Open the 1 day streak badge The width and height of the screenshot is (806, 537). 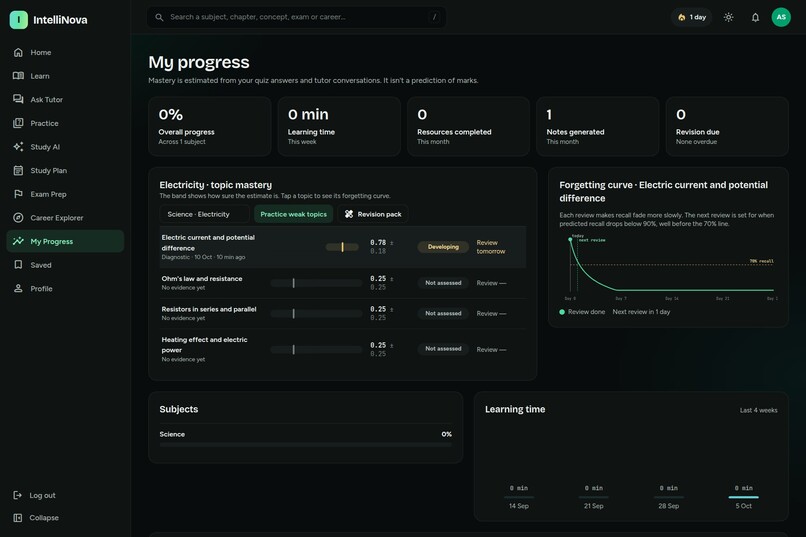point(691,17)
